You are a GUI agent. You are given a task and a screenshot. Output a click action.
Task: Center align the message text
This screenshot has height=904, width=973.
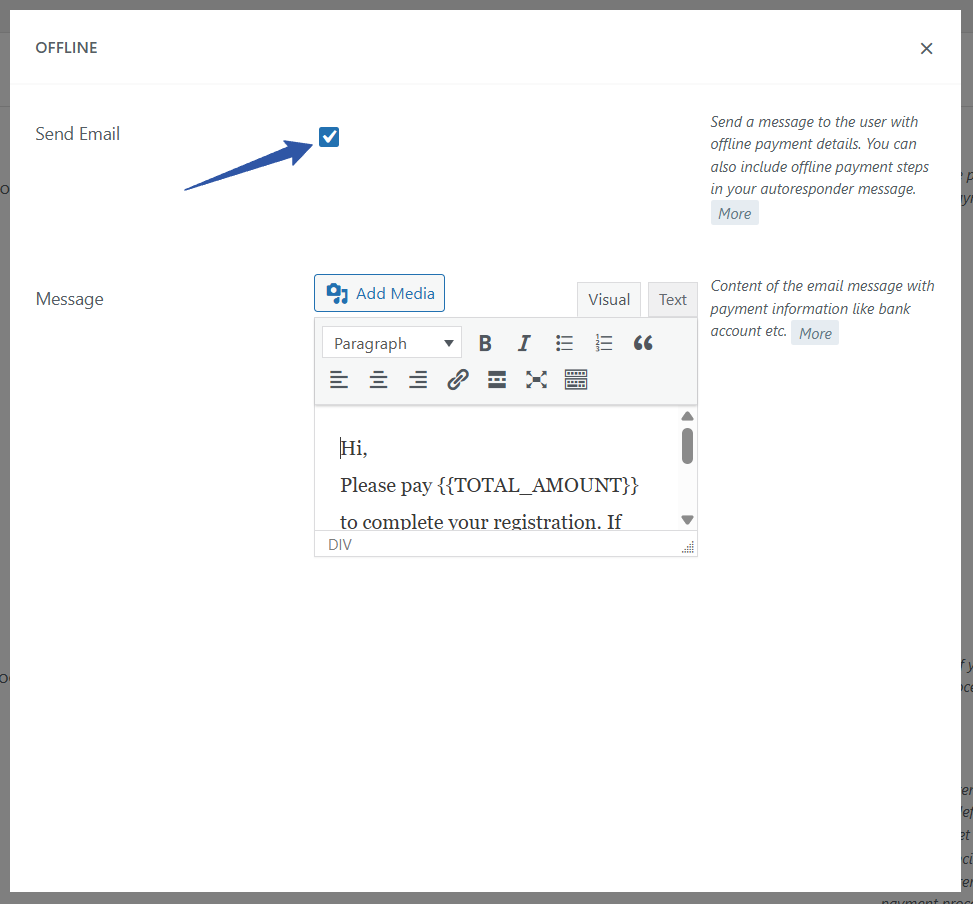click(379, 380)
